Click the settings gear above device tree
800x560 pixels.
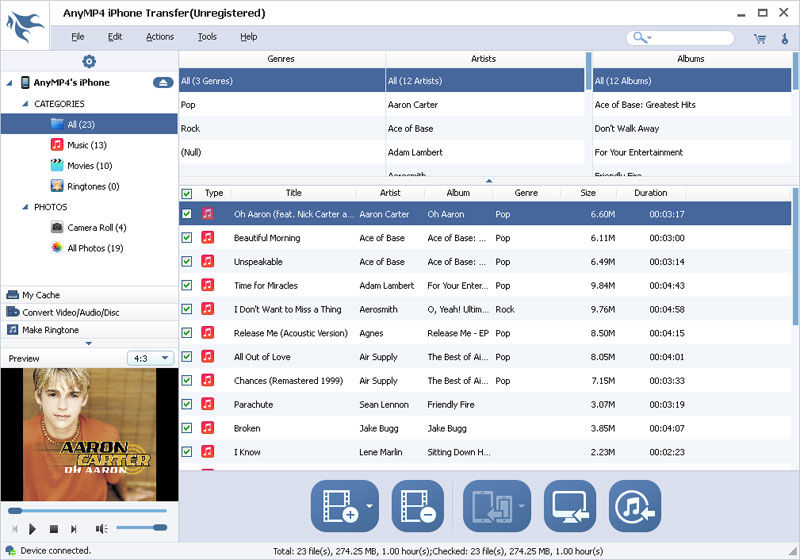pyautogui.click(x=89, y=61)
